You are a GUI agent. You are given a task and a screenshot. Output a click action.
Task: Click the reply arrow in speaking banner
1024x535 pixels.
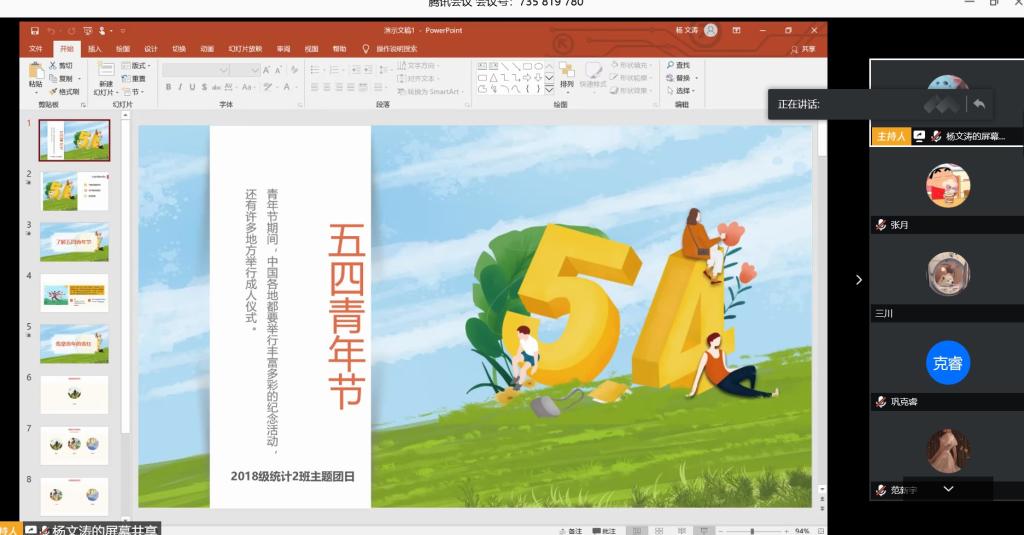pos(979,104)
